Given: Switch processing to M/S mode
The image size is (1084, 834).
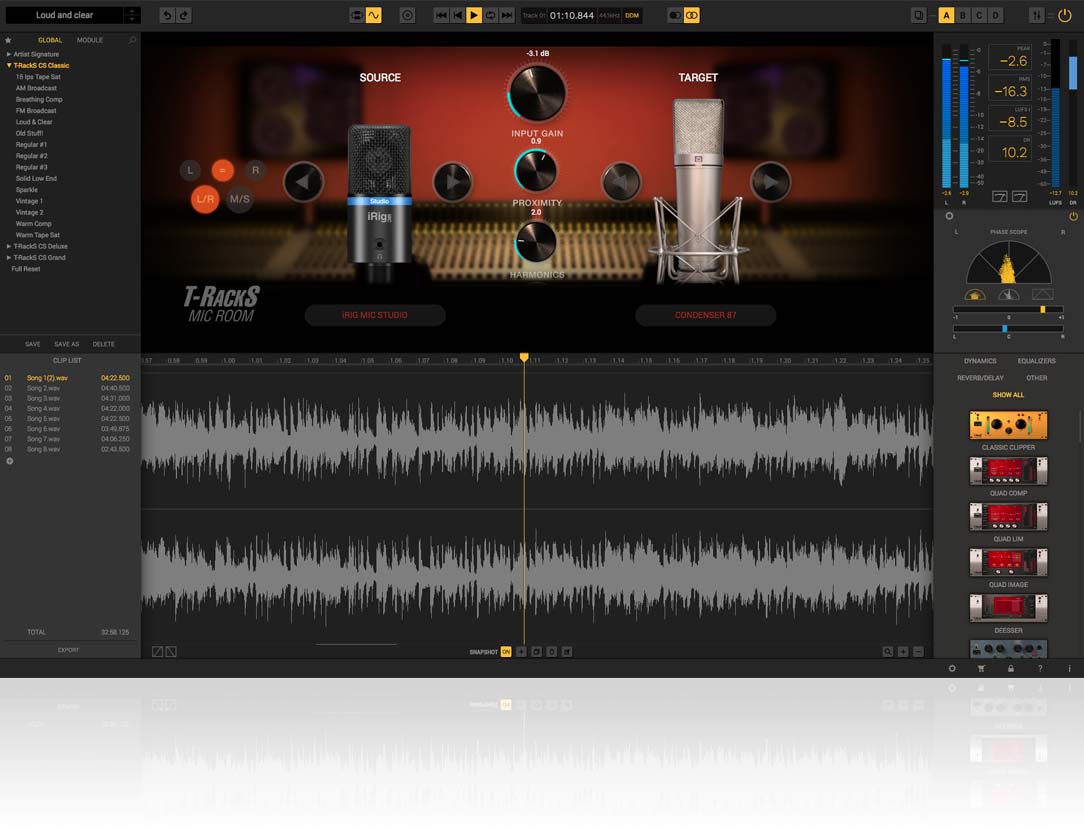Looking at the screenshot, I should coord(240,199).
